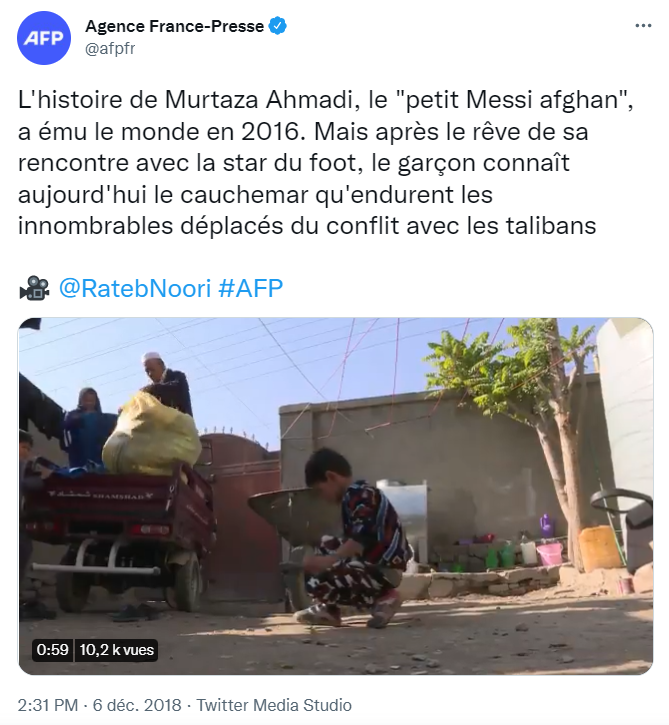This screenshot has height=725, width=669.
Task: Open the 2:31 PM timestamp link
Action: pyautogui.click(x=47, y=704)
